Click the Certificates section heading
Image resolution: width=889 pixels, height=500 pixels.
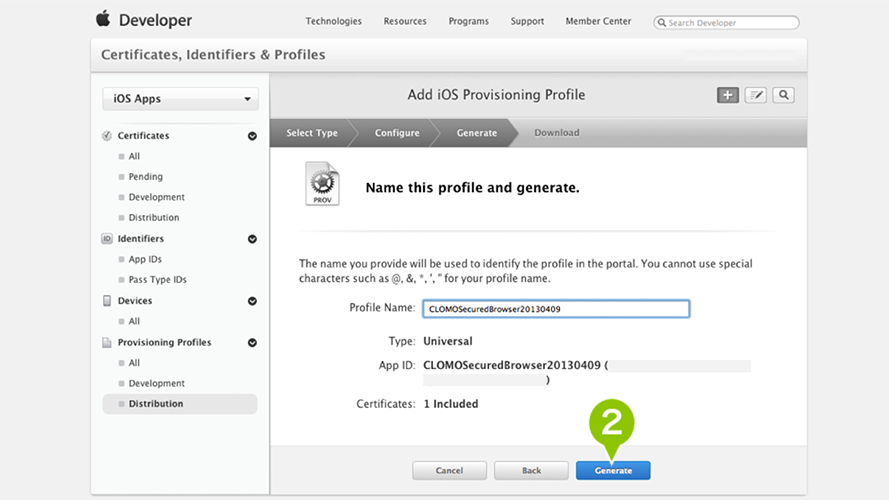pyautogui.click(x=143, y=135)
